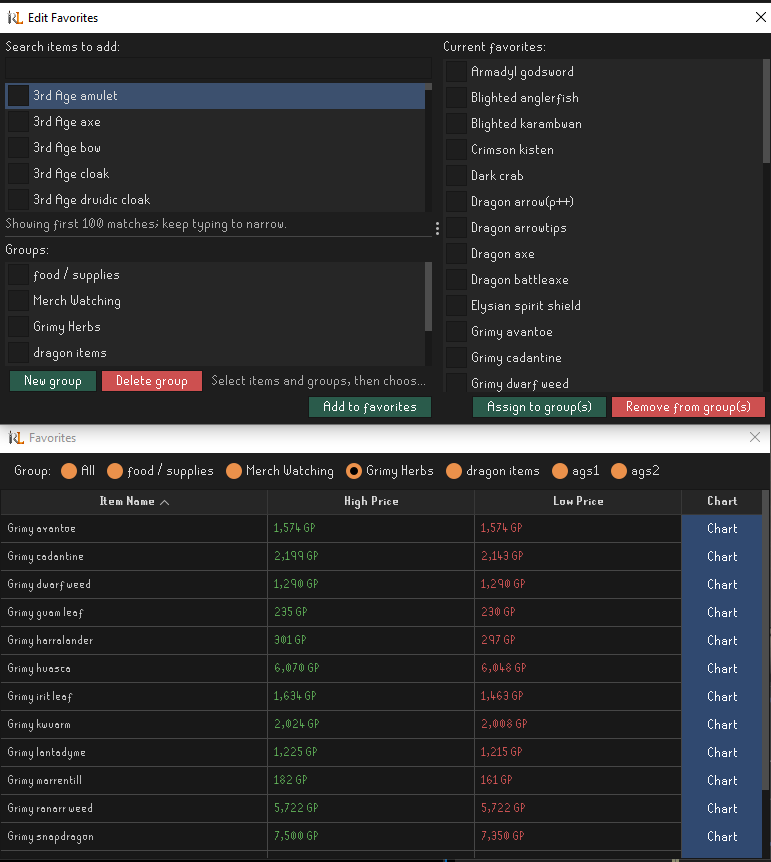Check Blighted anglerfish in current favorites
This screenshot has width=771, height=862.
click(x=456, y=98)
